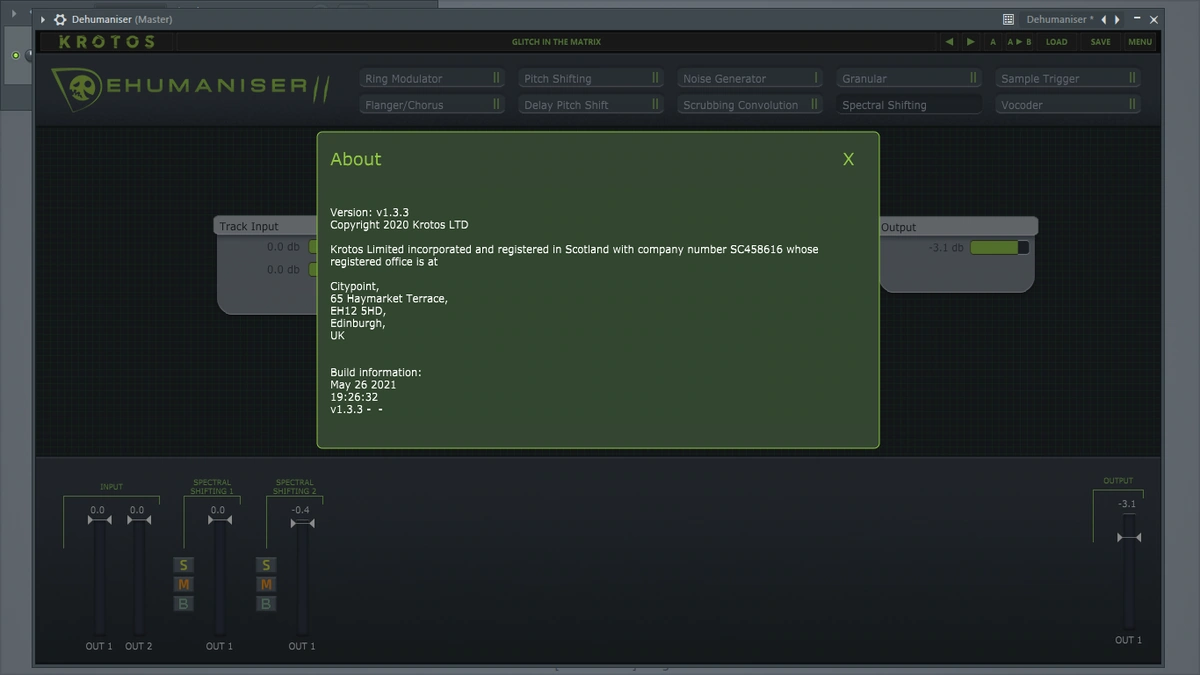Select the Spectral Shifting module
Viewport: 1200px width, 675px height.
click(x=908, y=104)
